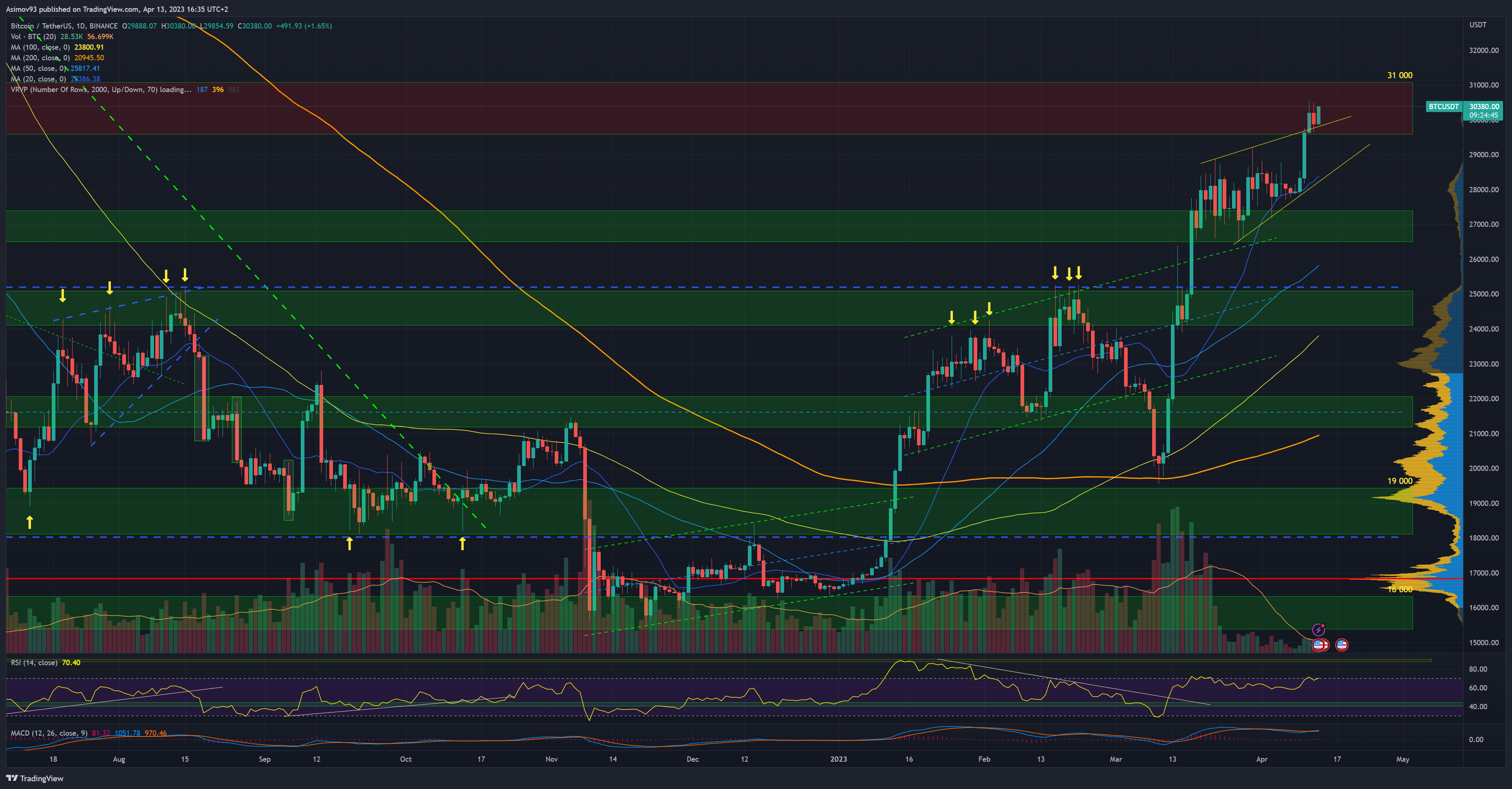Screen dimensions: 1512x789
Task: Click the rightmost US flag economic event icon
Action: click(x=1342, y=645)
